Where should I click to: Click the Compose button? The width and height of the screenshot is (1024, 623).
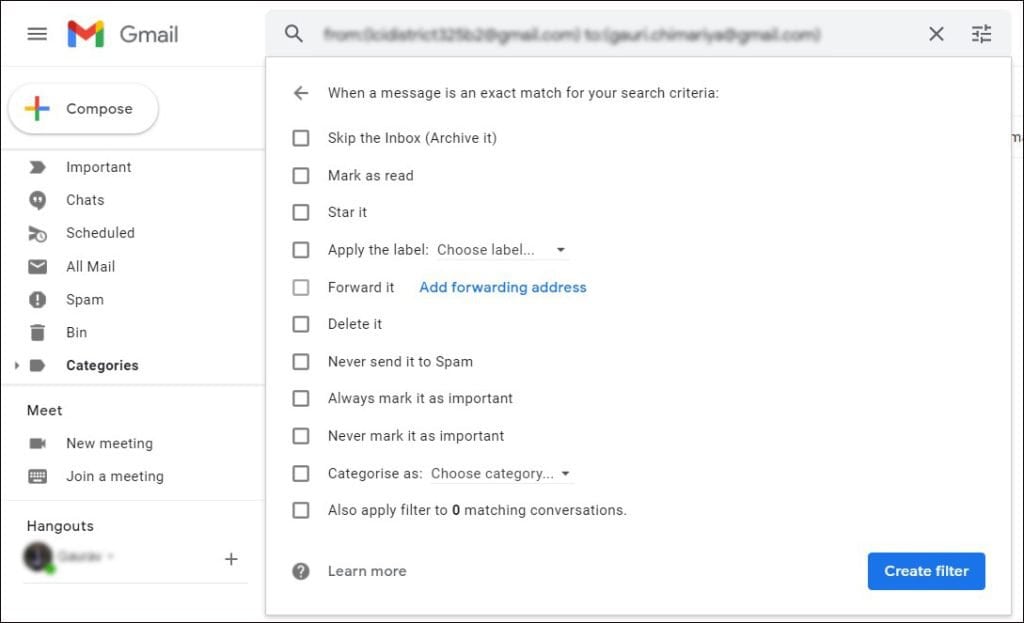point(83,108)
